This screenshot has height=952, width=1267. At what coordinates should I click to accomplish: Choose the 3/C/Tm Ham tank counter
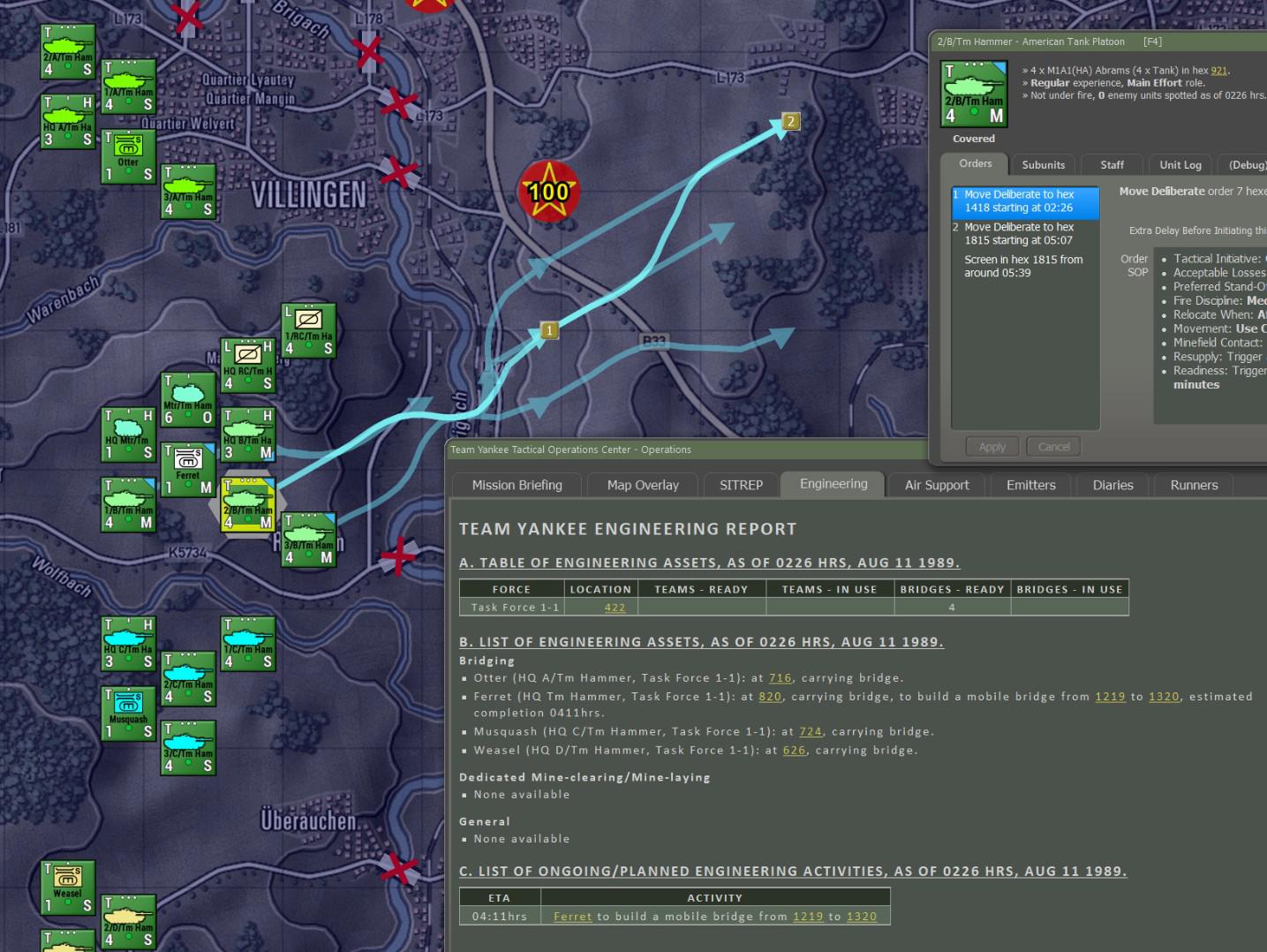189,748
